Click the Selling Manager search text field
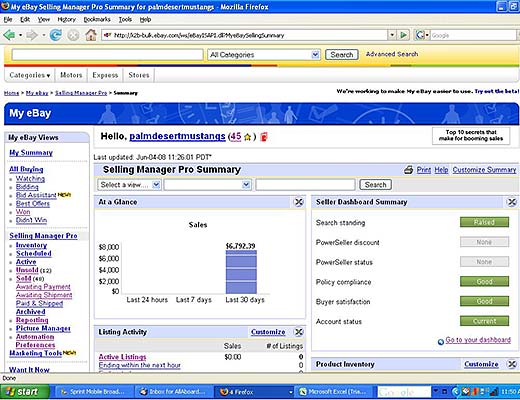The height and width of the screenshot is (400, 520). coord(305,185)
